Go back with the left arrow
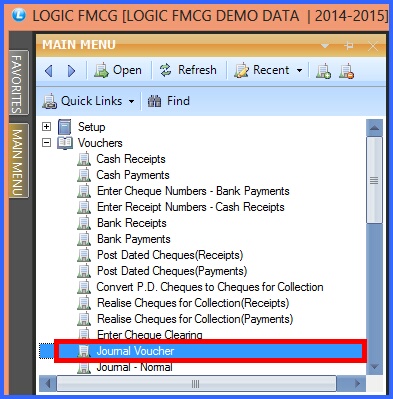Viewport: 393px width, 399px height. pos(49,71)
